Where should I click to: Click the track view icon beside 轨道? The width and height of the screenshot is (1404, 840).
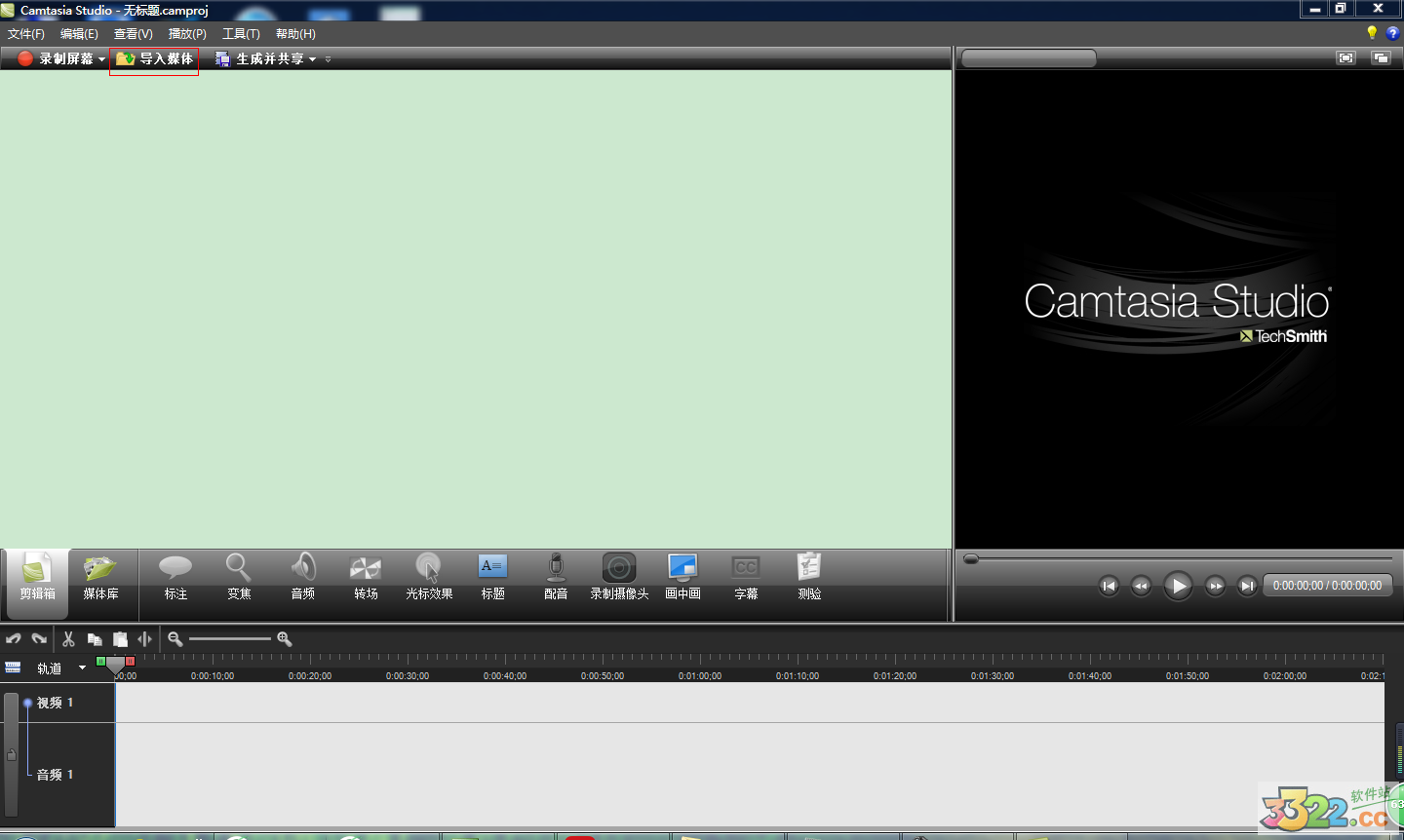tap(13, 668)
